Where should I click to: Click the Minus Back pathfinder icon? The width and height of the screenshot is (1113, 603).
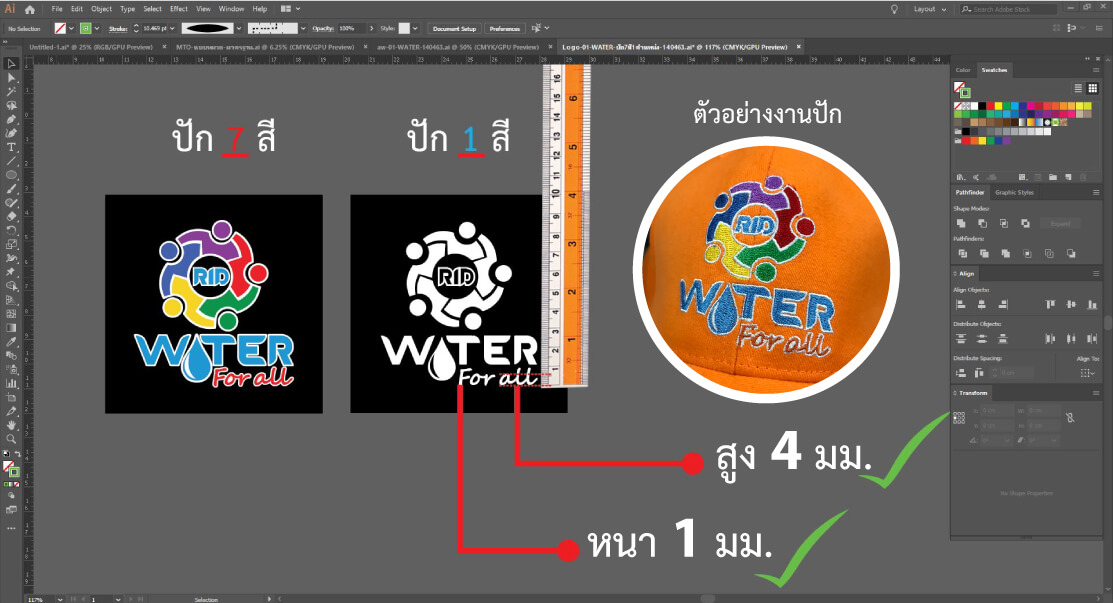pos(1071,253)
